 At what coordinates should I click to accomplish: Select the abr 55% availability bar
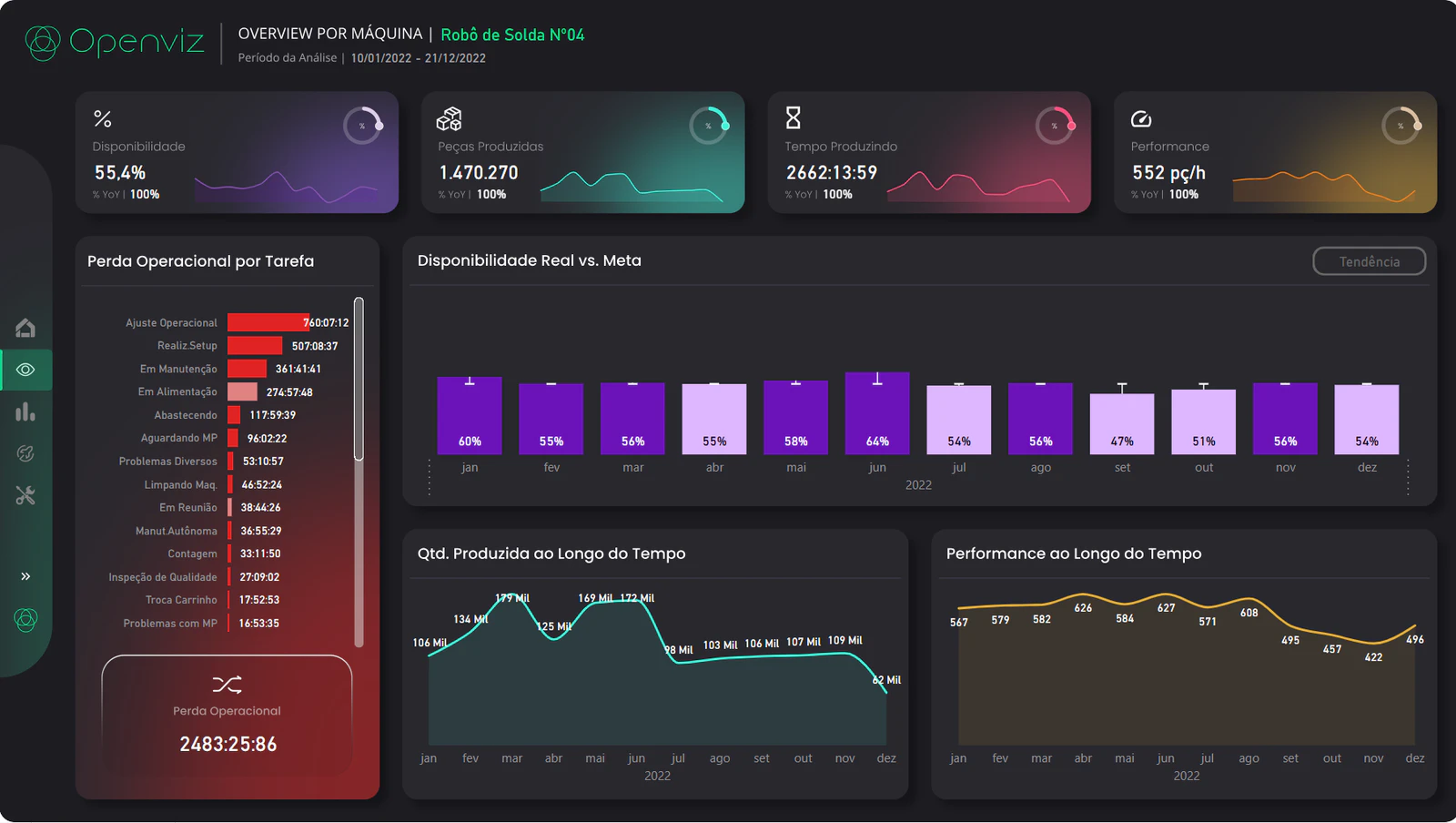(x=714, y=419)
